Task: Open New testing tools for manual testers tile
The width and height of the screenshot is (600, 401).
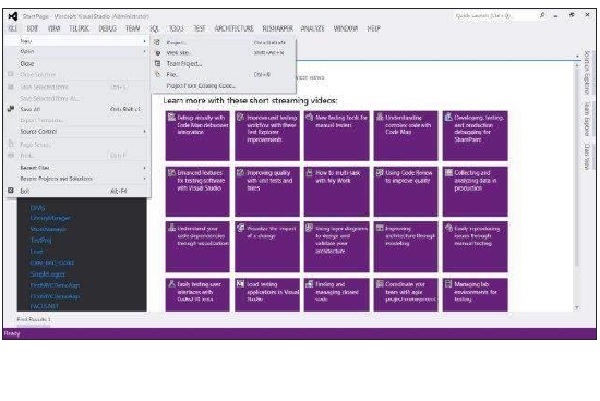Action: 336,135
